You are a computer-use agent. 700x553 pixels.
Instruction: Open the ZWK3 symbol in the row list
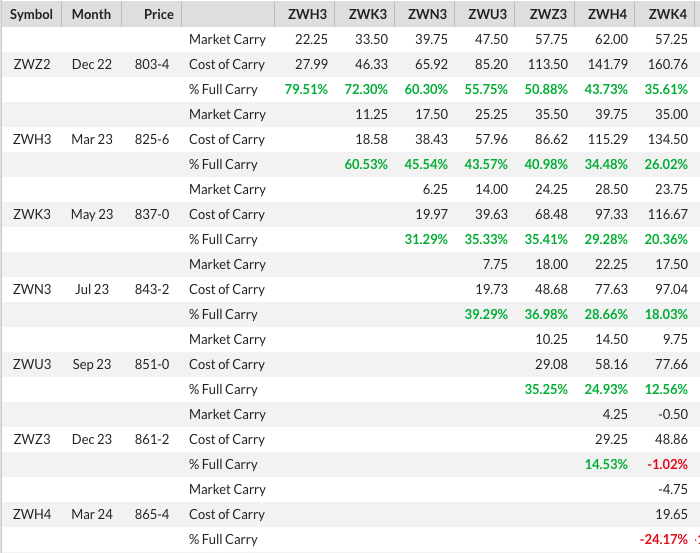32,214
